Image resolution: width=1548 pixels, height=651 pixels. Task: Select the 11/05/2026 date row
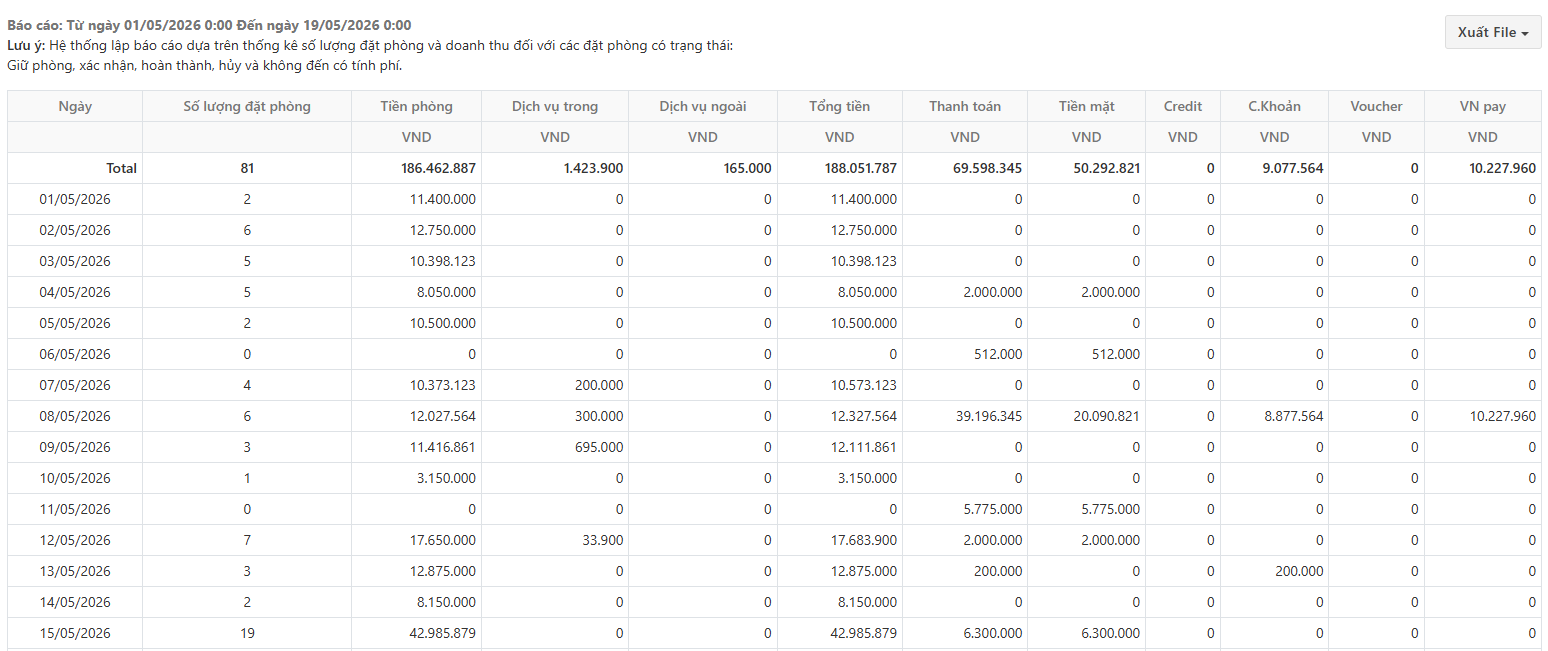coord(774,509)
